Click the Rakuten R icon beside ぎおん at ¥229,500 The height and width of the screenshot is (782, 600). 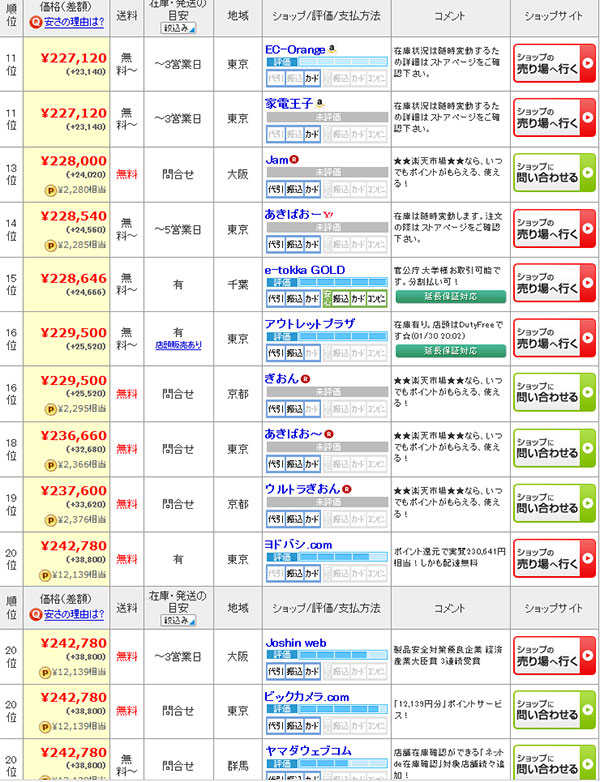coord(306,380)
